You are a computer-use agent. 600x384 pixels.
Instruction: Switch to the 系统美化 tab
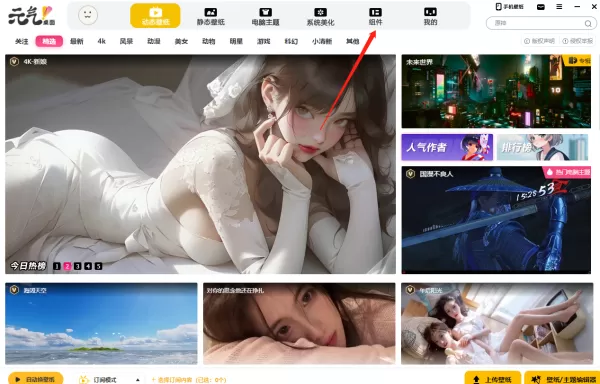(320, 17)
